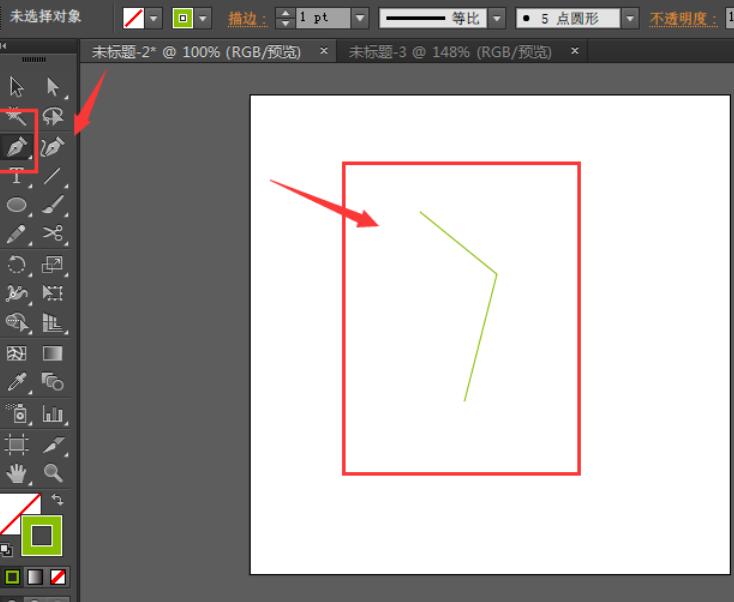Select the Pencil tool
The image size is (734, 602).
(x=16, y=234)
